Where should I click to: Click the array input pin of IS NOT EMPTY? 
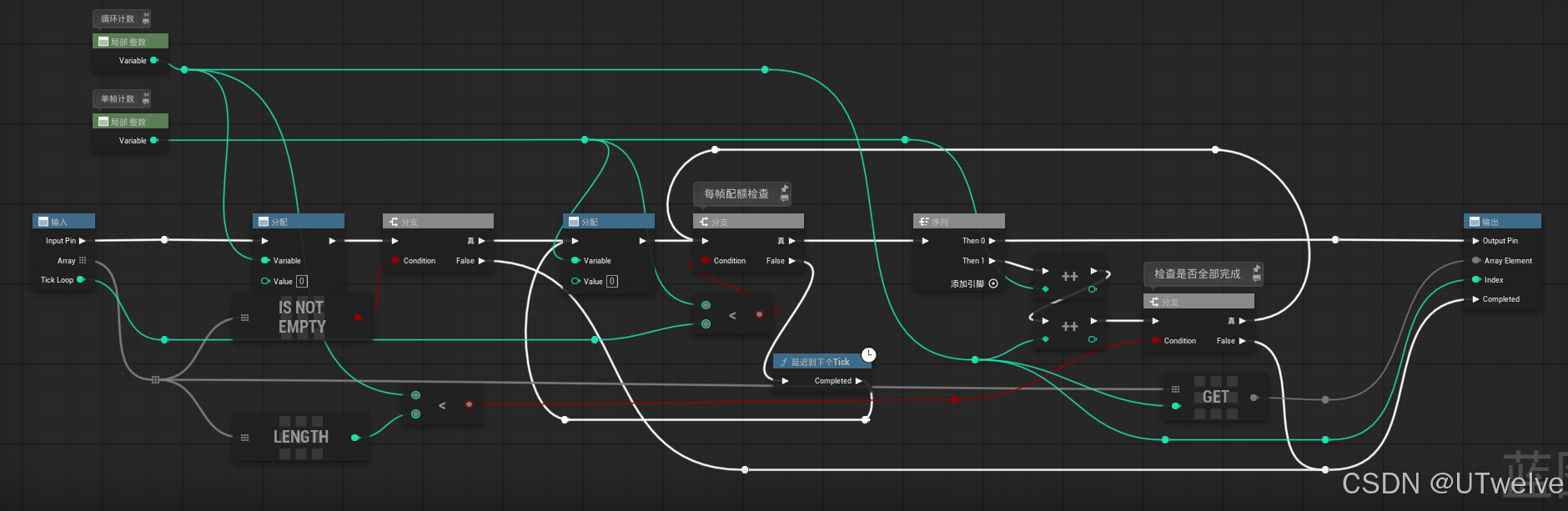point(244,318)
